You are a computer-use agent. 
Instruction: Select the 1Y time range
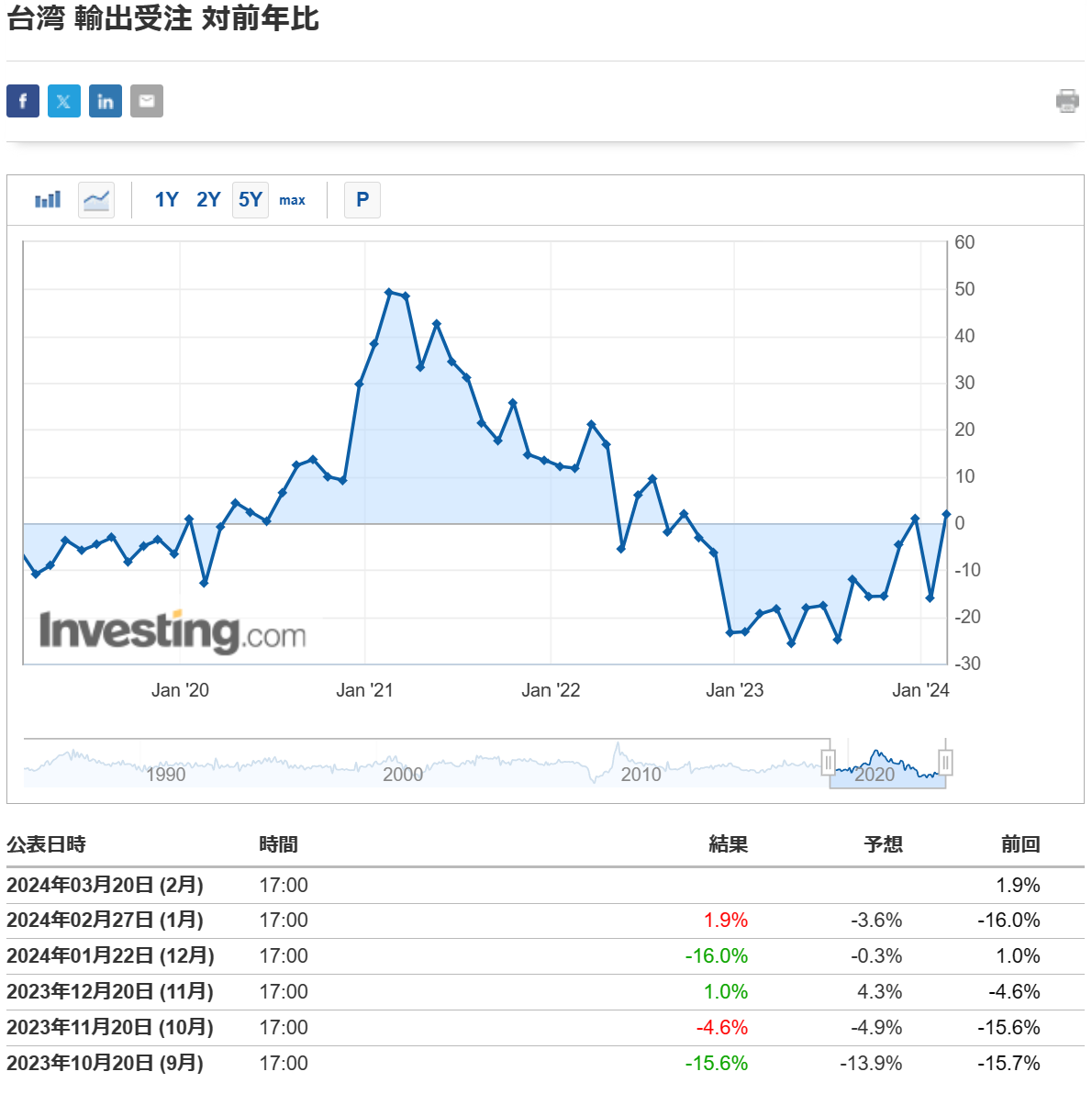(166, 199)
